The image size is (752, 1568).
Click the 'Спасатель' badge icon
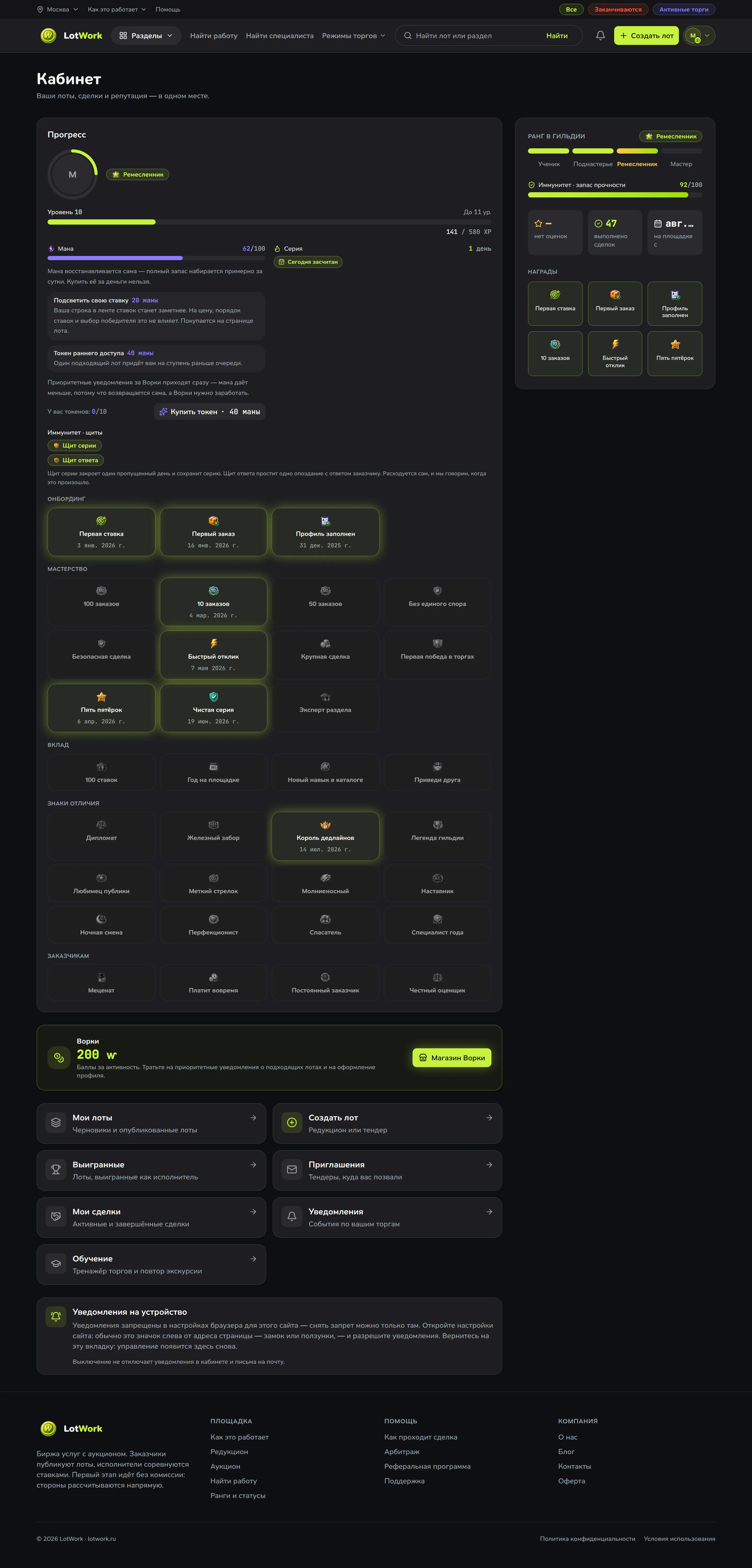326,919
